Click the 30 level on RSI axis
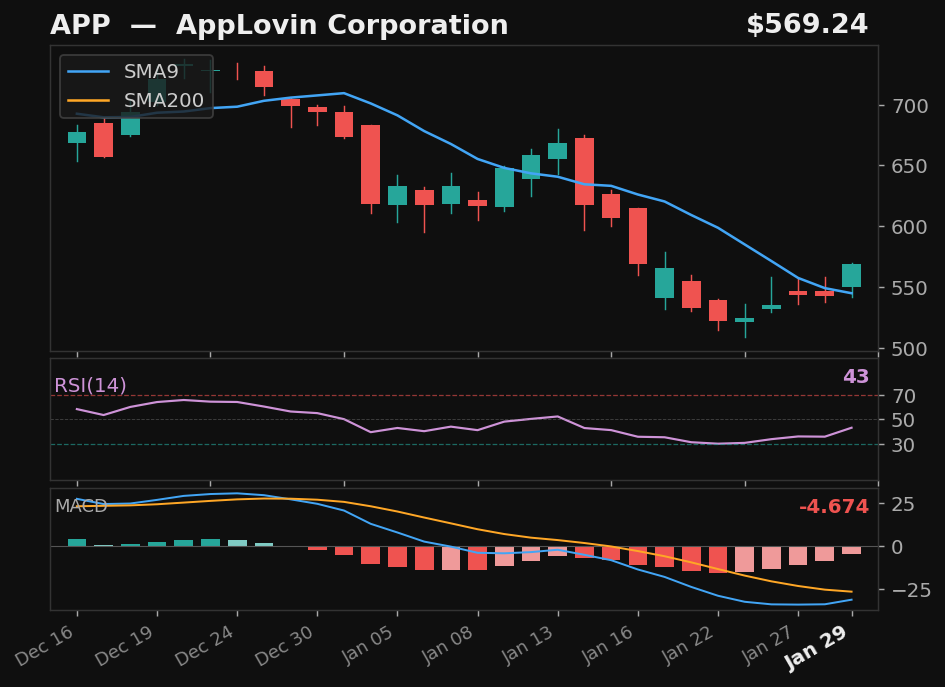Screen dimensions: 945x687 click(x=904, y=445)
